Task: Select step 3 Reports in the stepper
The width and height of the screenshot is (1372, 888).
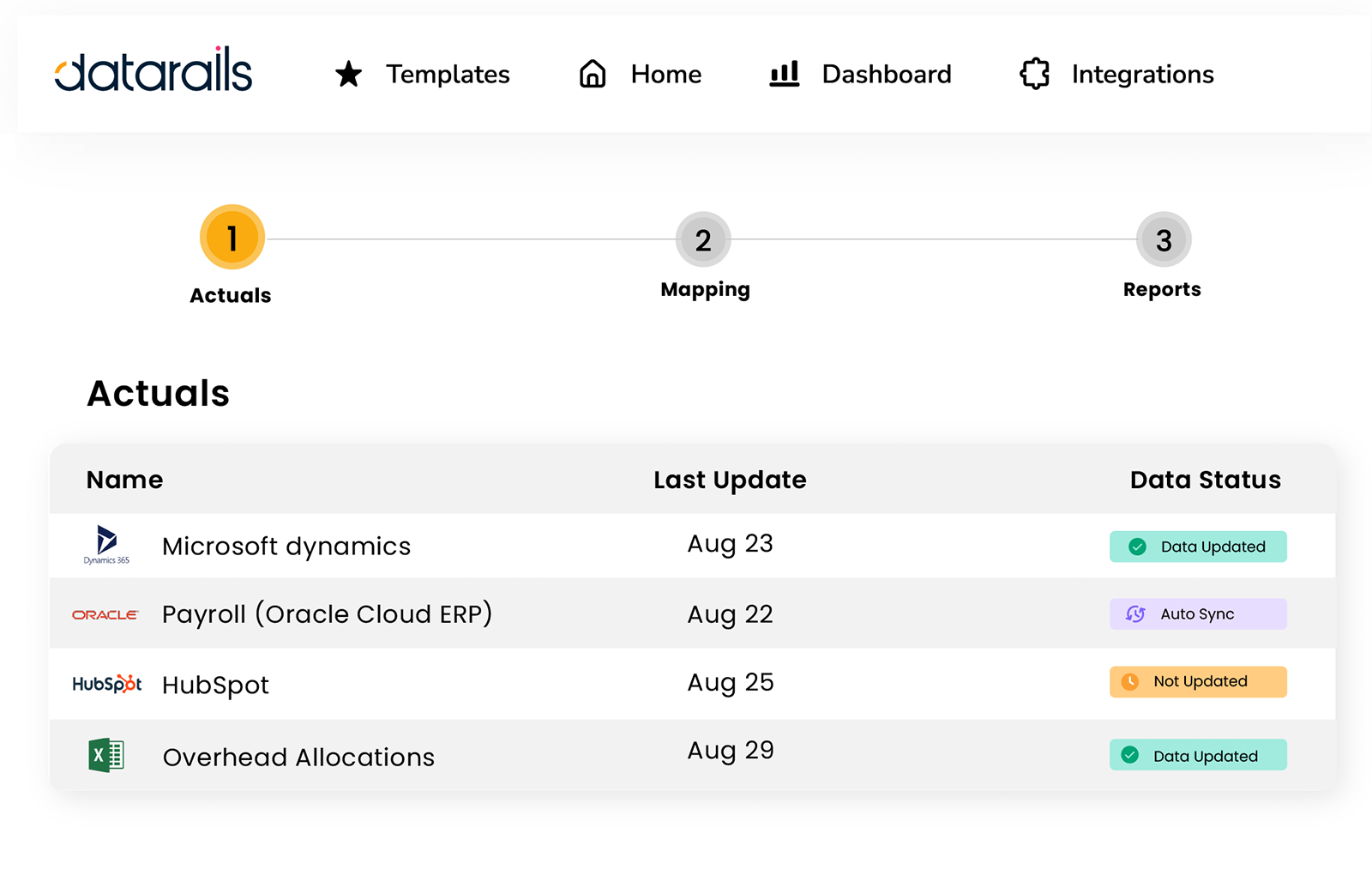Action: point(1163,239)
